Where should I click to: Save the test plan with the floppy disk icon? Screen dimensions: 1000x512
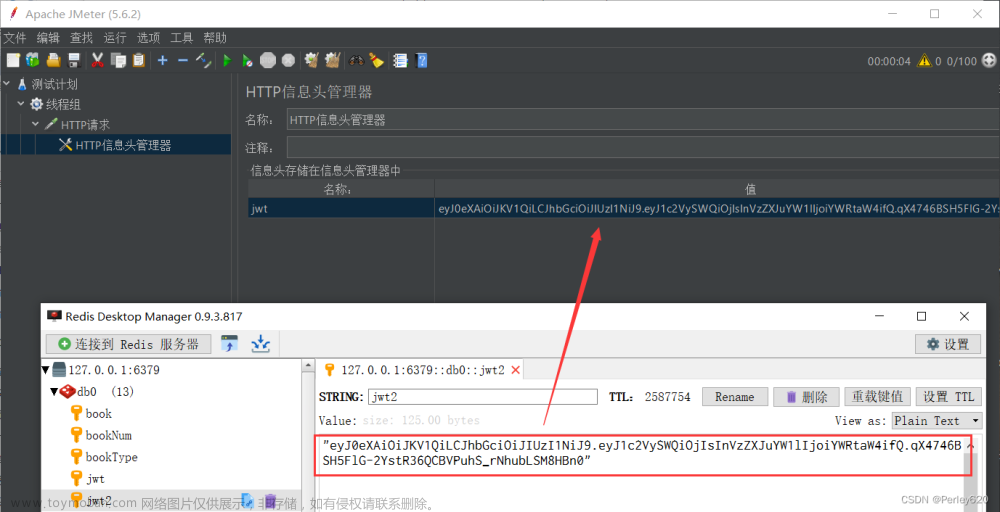[74, 61]
